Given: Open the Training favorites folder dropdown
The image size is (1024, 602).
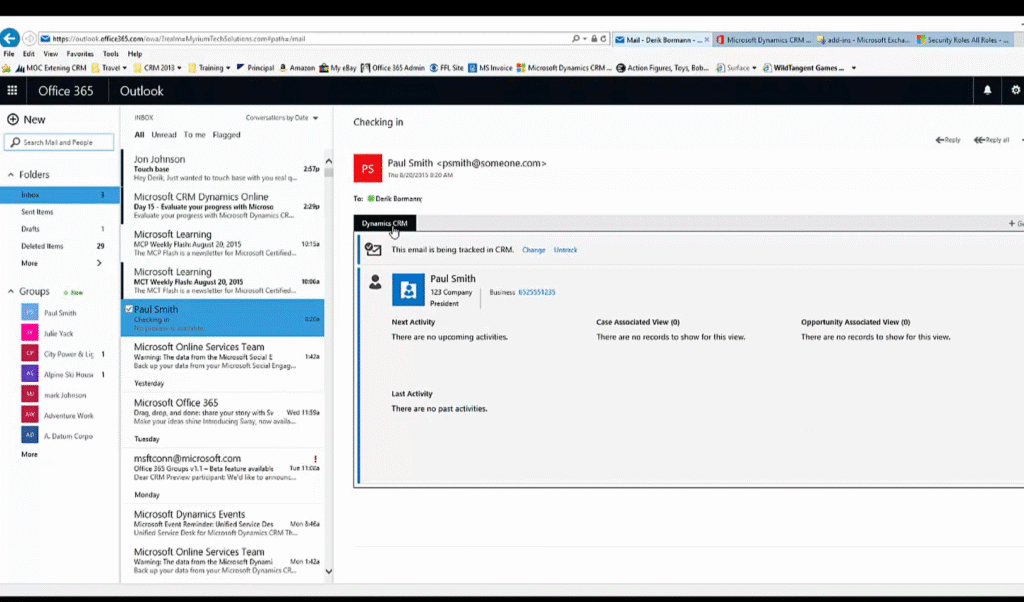Looking at the screenshot, I should (x=209, y=68).
